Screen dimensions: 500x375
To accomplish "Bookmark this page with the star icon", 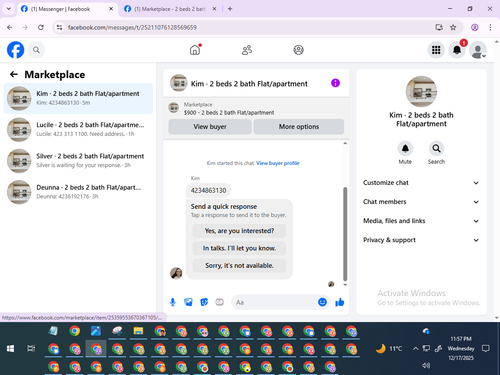I will (453, 27).
